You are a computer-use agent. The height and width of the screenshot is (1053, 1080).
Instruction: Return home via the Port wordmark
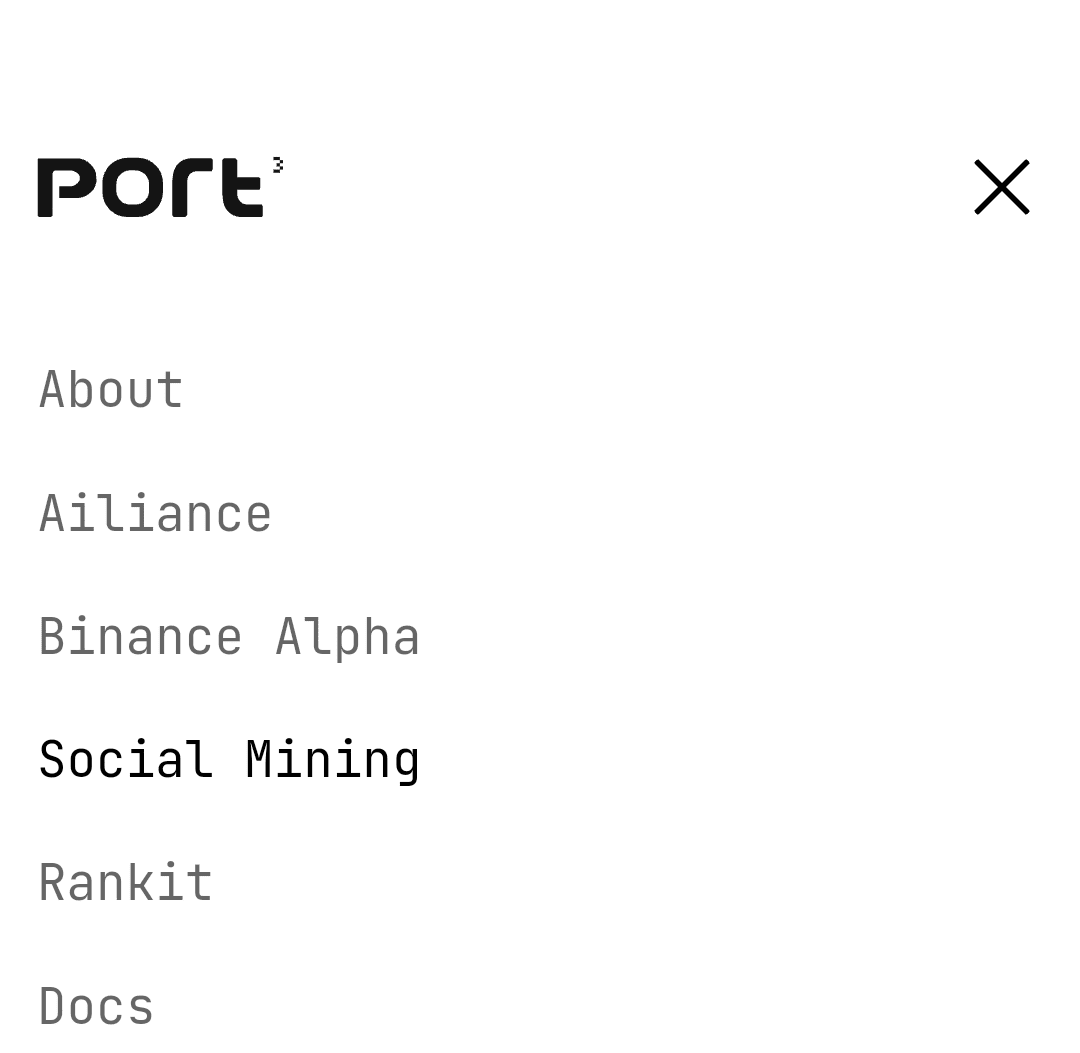(150, 187)
